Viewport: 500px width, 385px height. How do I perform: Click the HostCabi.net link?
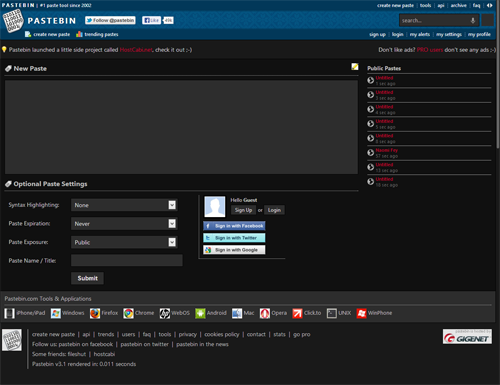[136, 50]
